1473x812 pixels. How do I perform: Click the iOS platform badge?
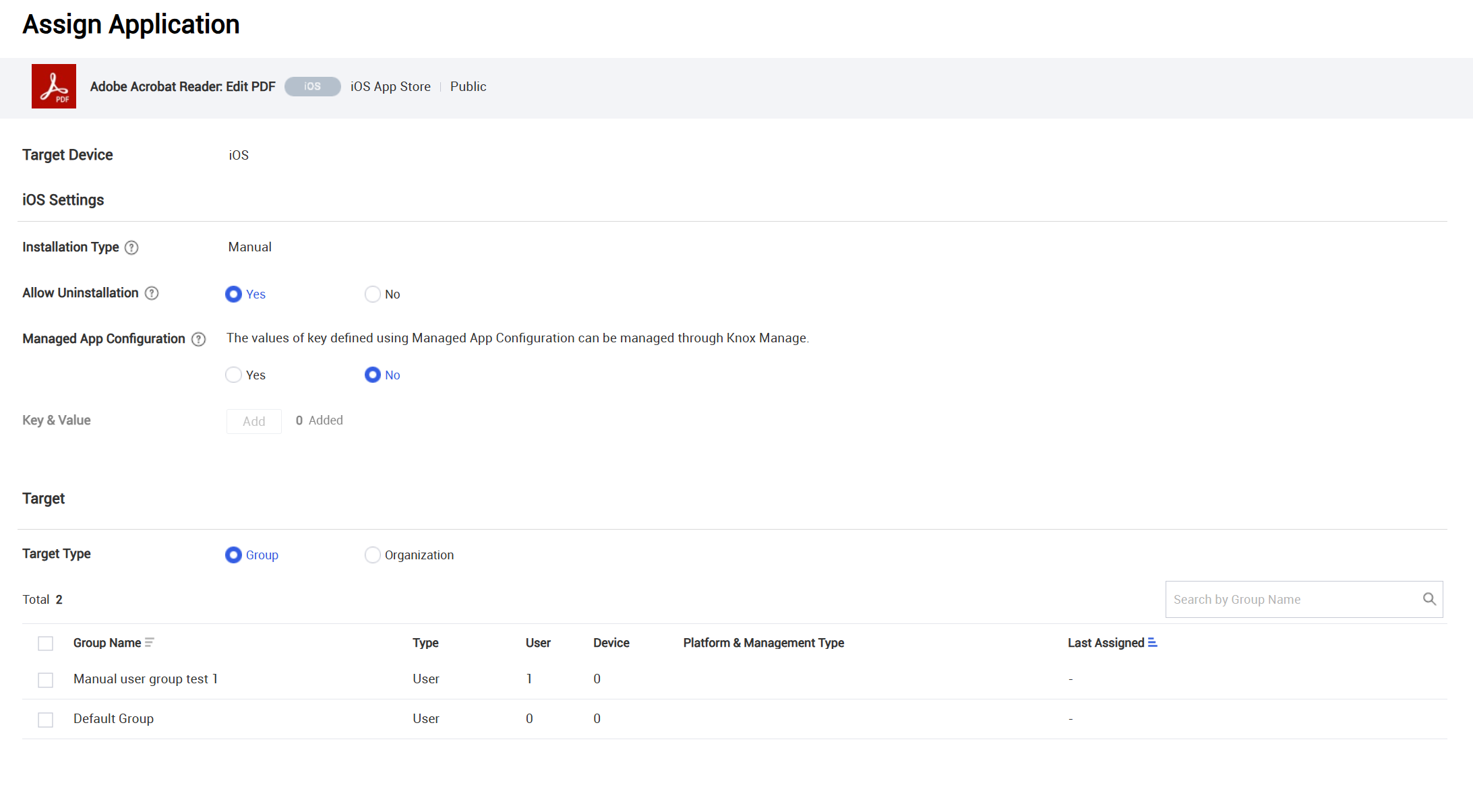(x=312, y=86)
